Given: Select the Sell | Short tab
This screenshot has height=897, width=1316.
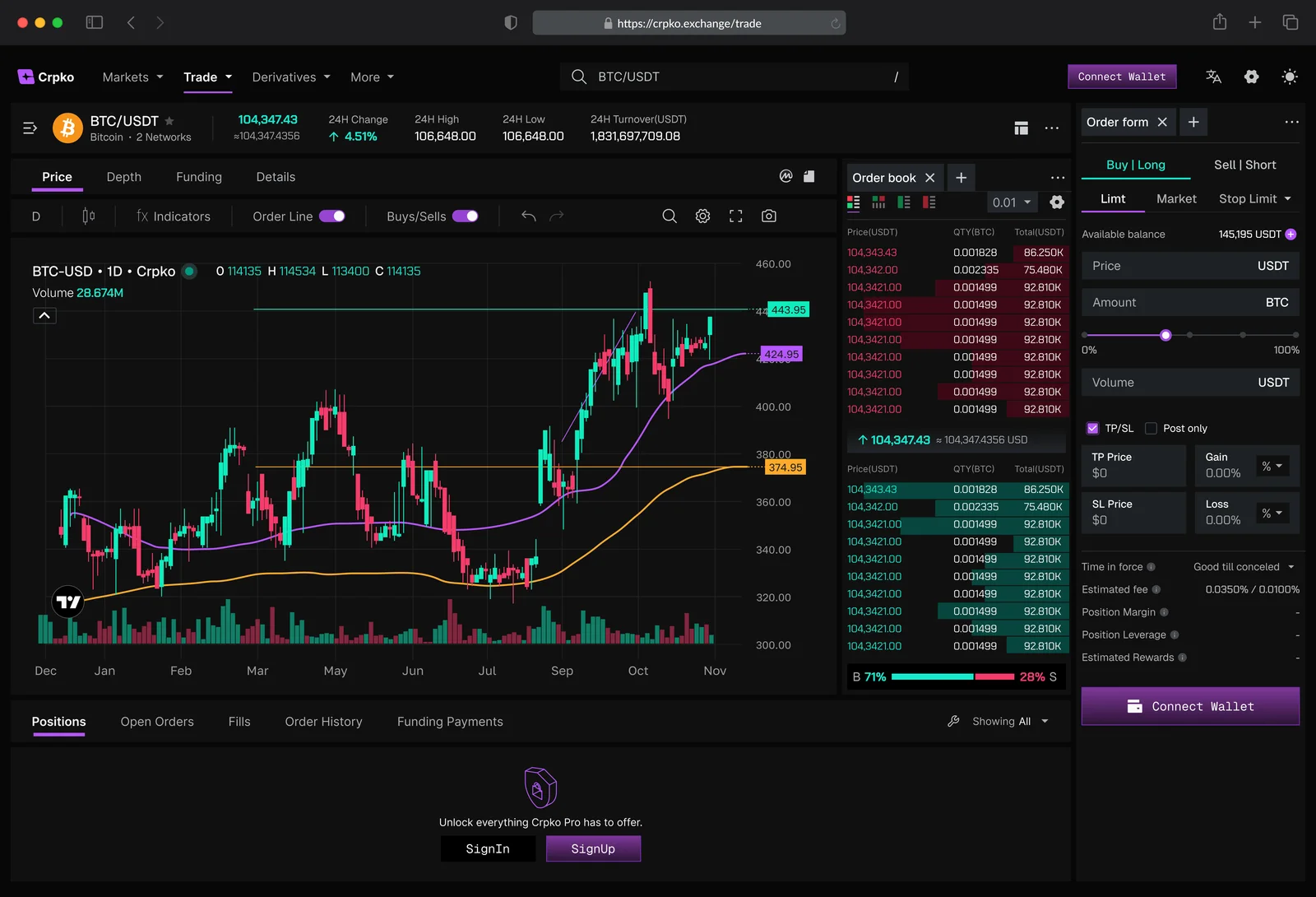Looking at the screenshot, I should tap(1244, 165).
